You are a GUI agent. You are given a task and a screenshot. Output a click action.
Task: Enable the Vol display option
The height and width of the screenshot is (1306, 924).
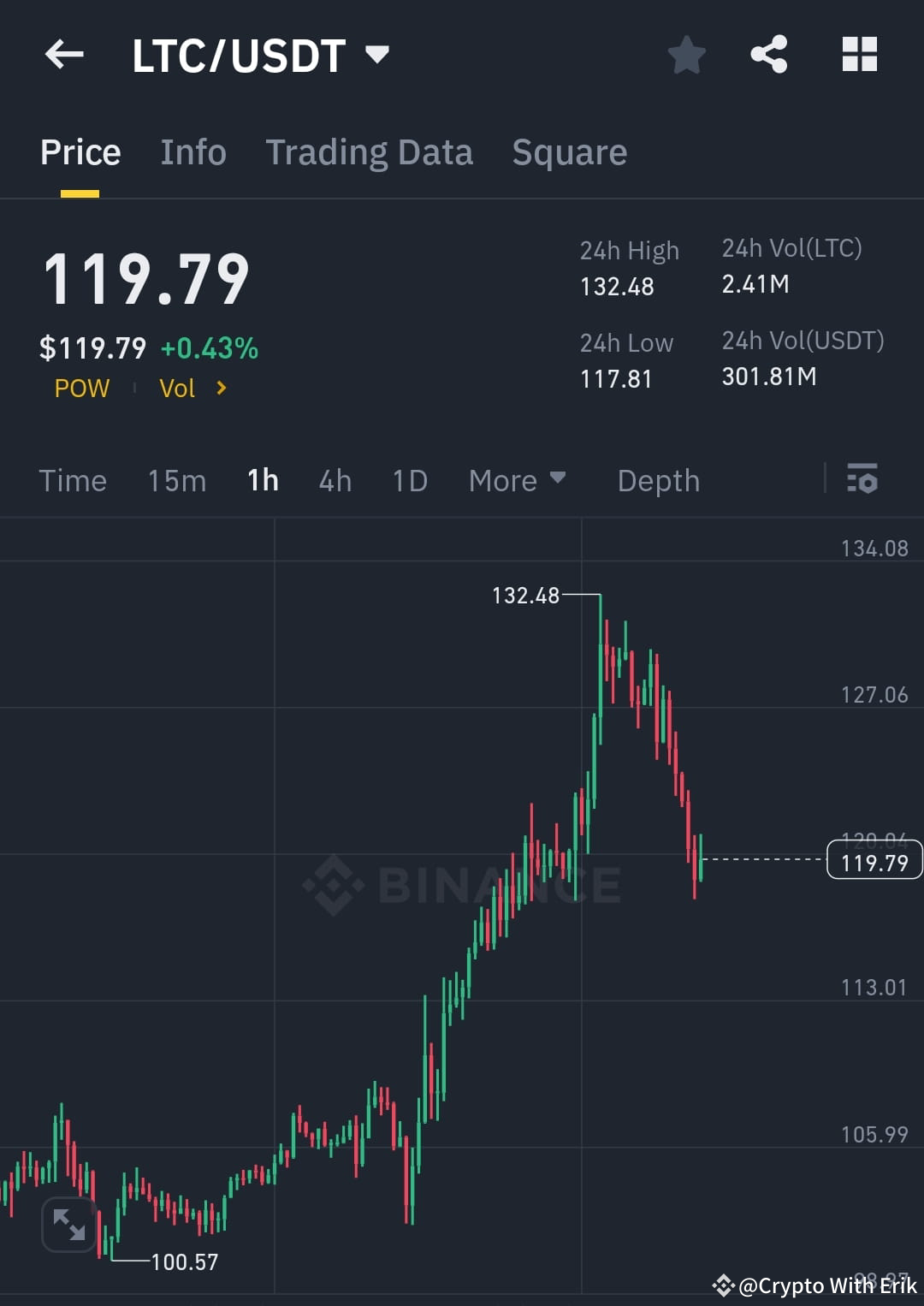coord(178,388)
